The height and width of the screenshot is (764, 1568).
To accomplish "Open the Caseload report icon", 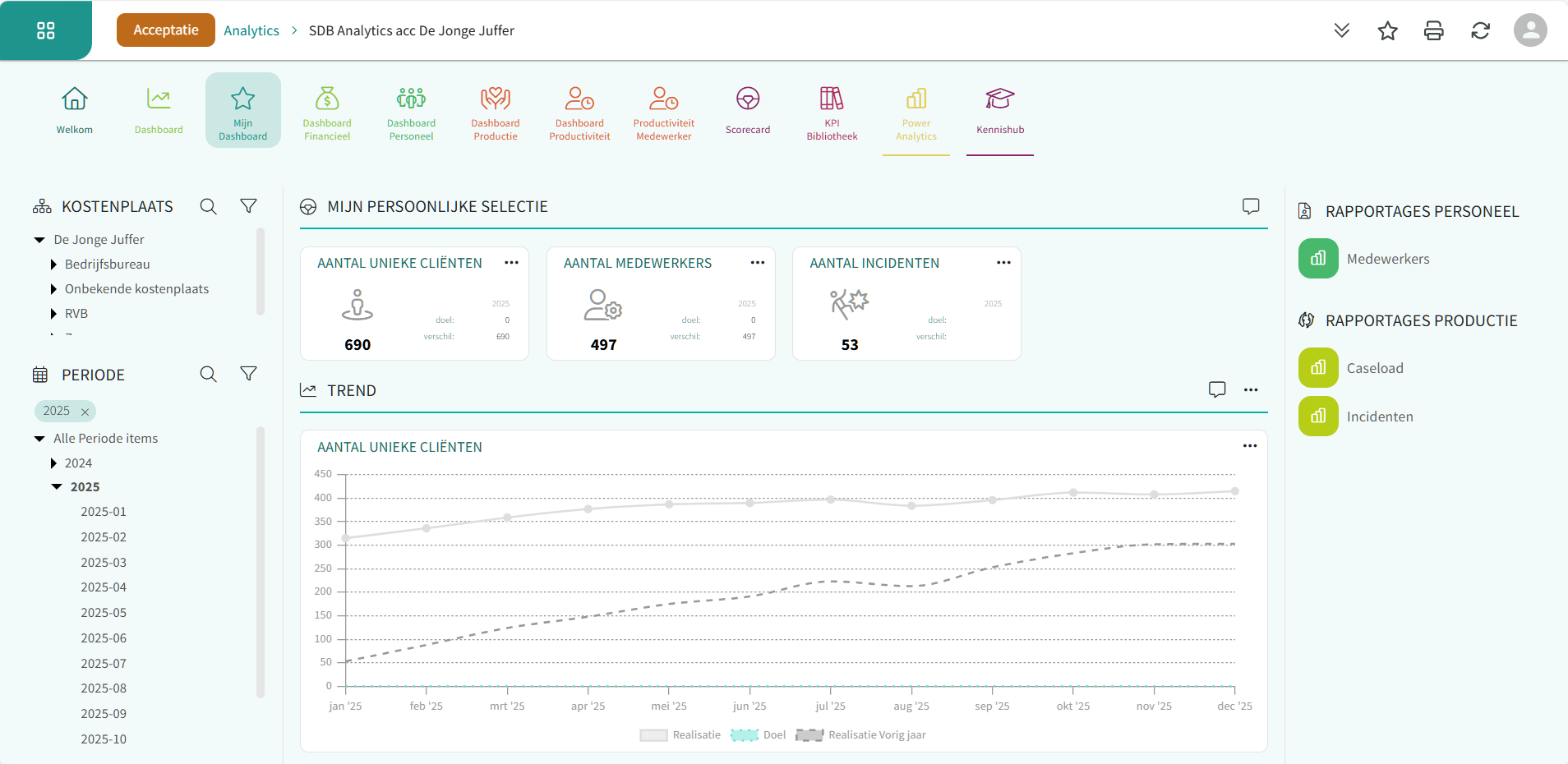I will (1318, 368).
